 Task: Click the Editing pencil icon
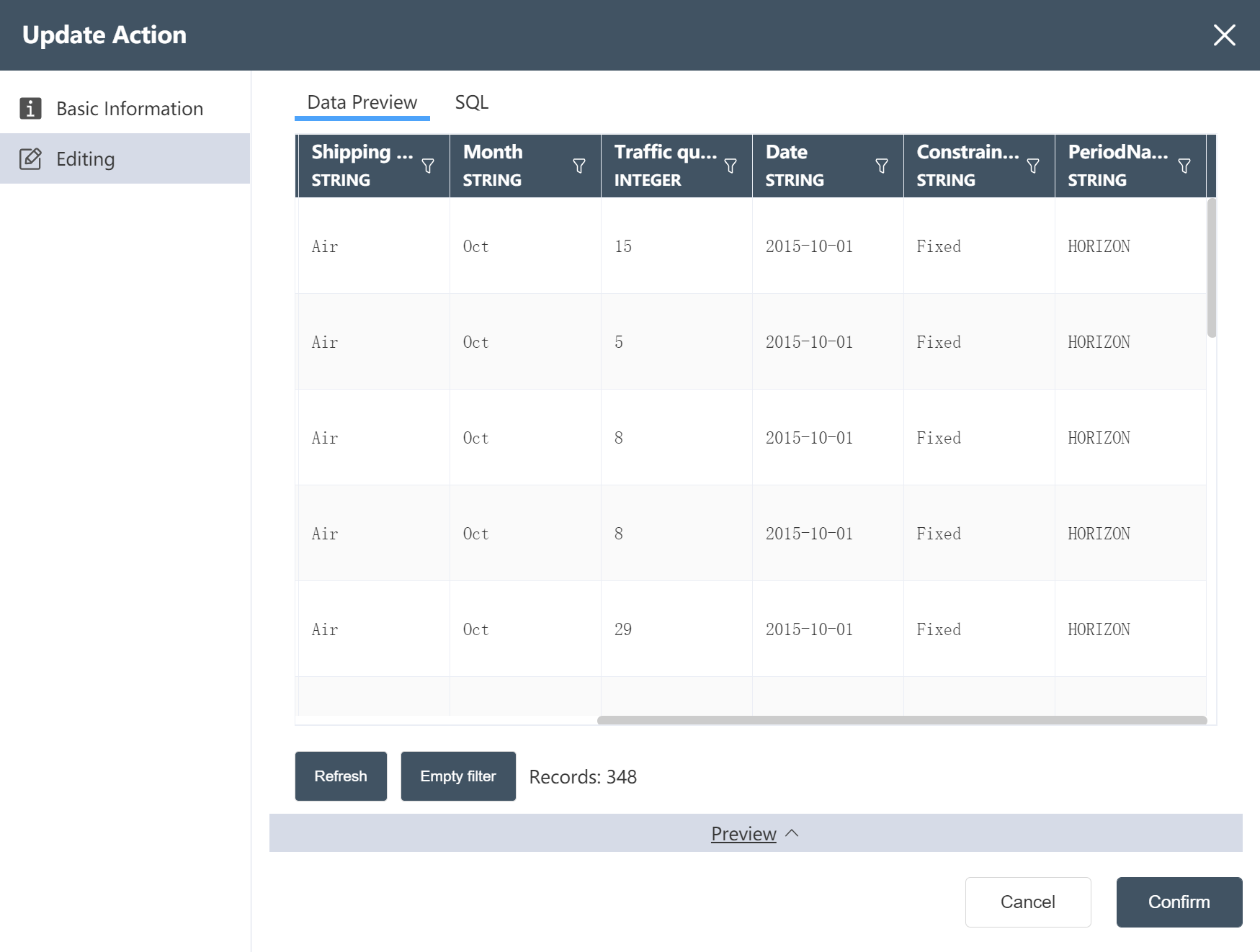(x=30, y=159)
